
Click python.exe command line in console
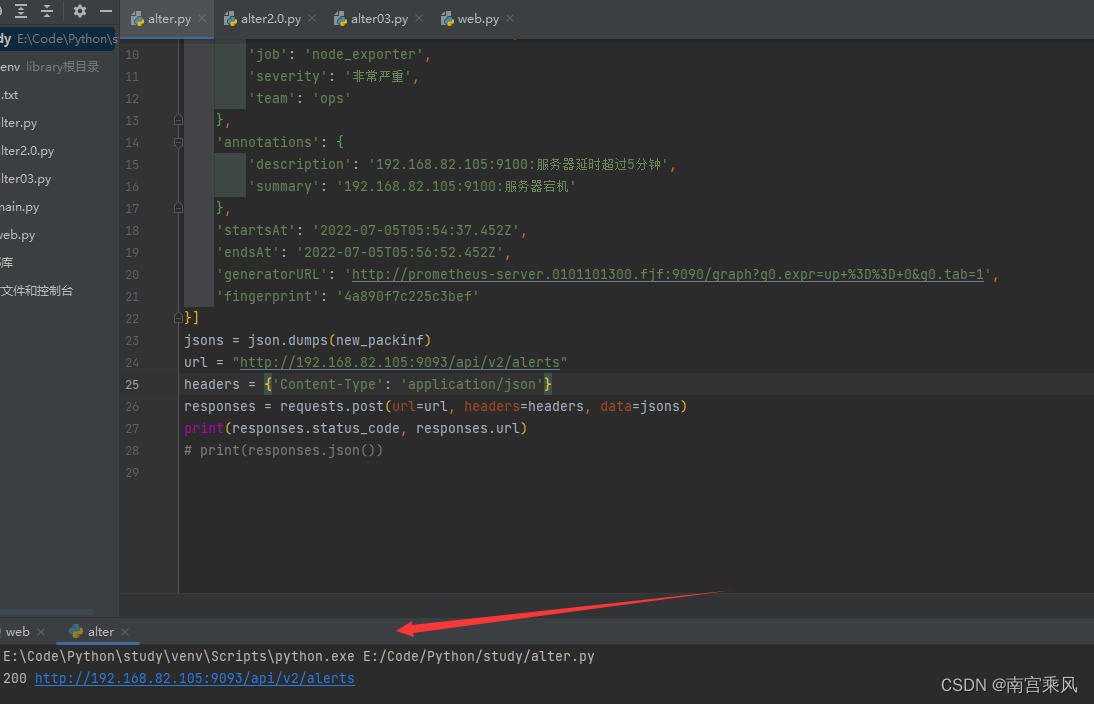(299, 656)
